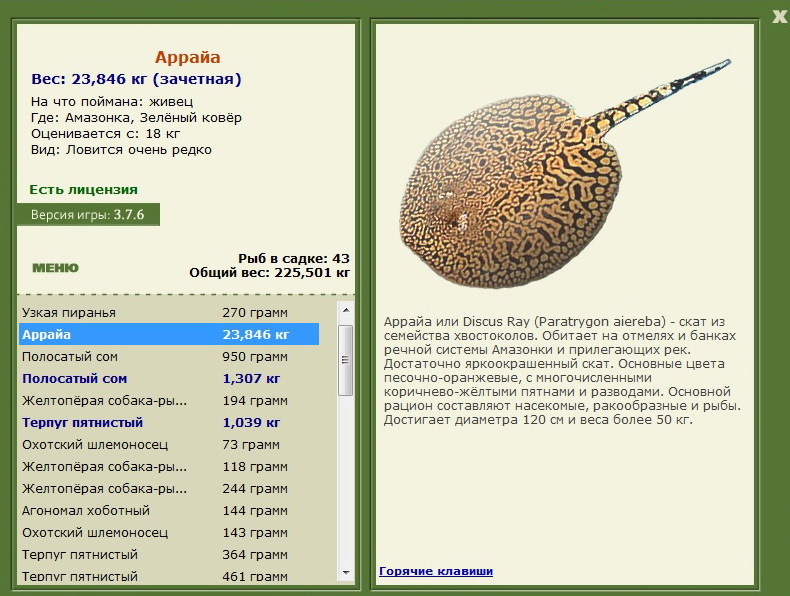Select Охотский шлемоносец 143 грамм entry
The height and width of the screenshot is (596, 790).
click(x=169, y=533)
